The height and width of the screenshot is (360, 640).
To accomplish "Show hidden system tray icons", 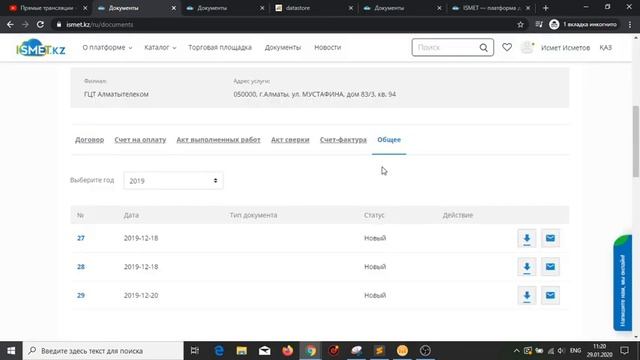I will click(516, 351).
